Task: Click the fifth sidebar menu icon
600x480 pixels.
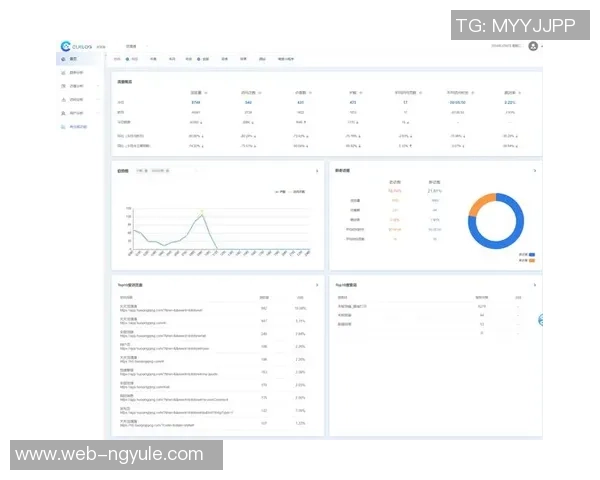Action: 62,114
